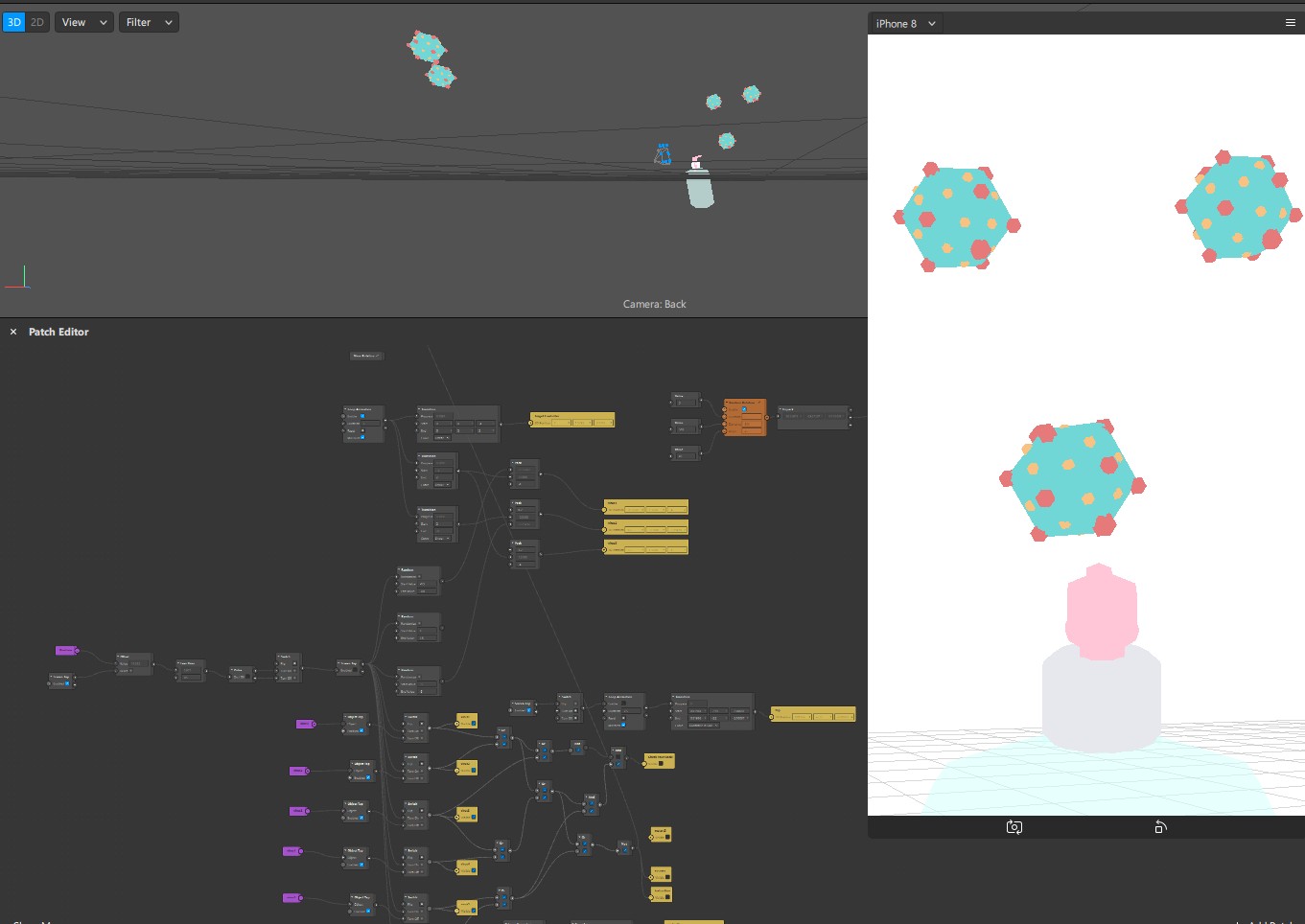Screen dimensions: 1305x924
Task: Toggle Mirrored checkbox in lower Loop Animation patch
Action: tap(623, 725)
